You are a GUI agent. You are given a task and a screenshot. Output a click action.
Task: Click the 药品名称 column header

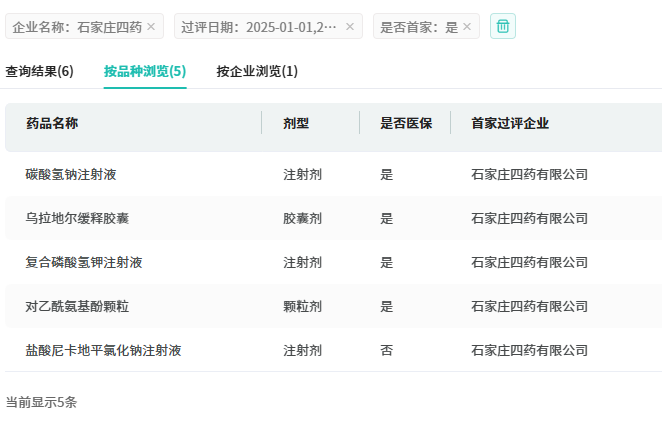coord(52,123)
